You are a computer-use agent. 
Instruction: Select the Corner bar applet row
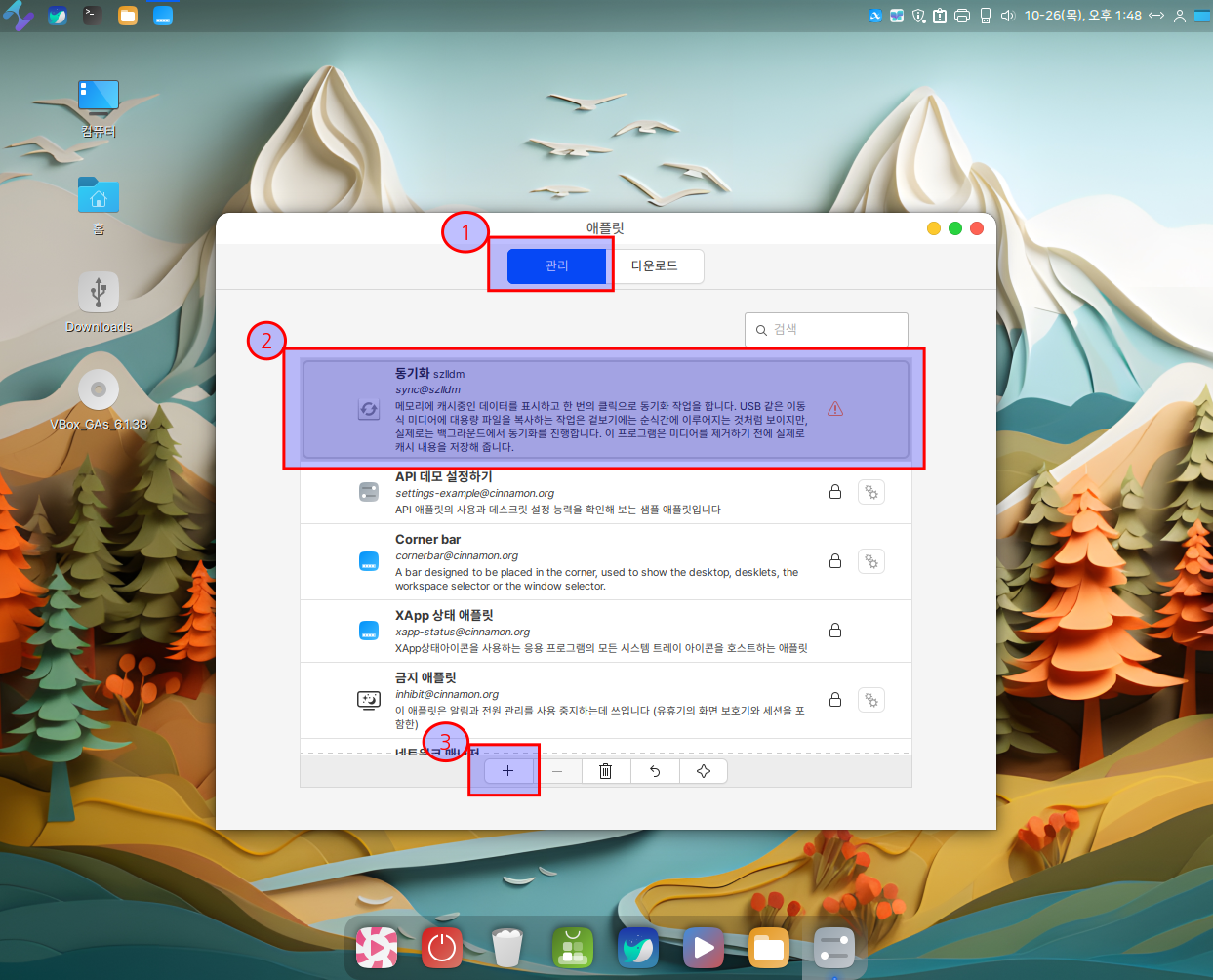pyautogui.click(x=586, y=561)
